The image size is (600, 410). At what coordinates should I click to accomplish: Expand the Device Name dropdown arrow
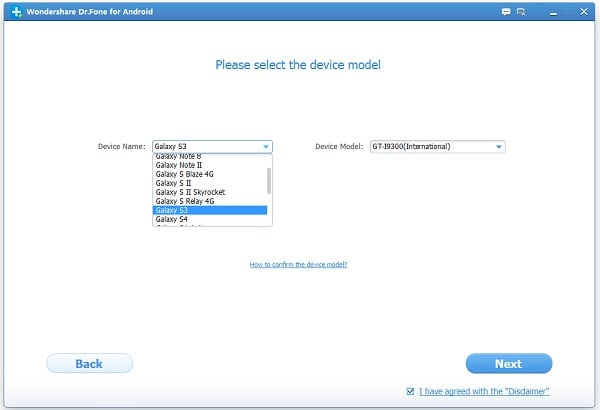click(266, 147)
